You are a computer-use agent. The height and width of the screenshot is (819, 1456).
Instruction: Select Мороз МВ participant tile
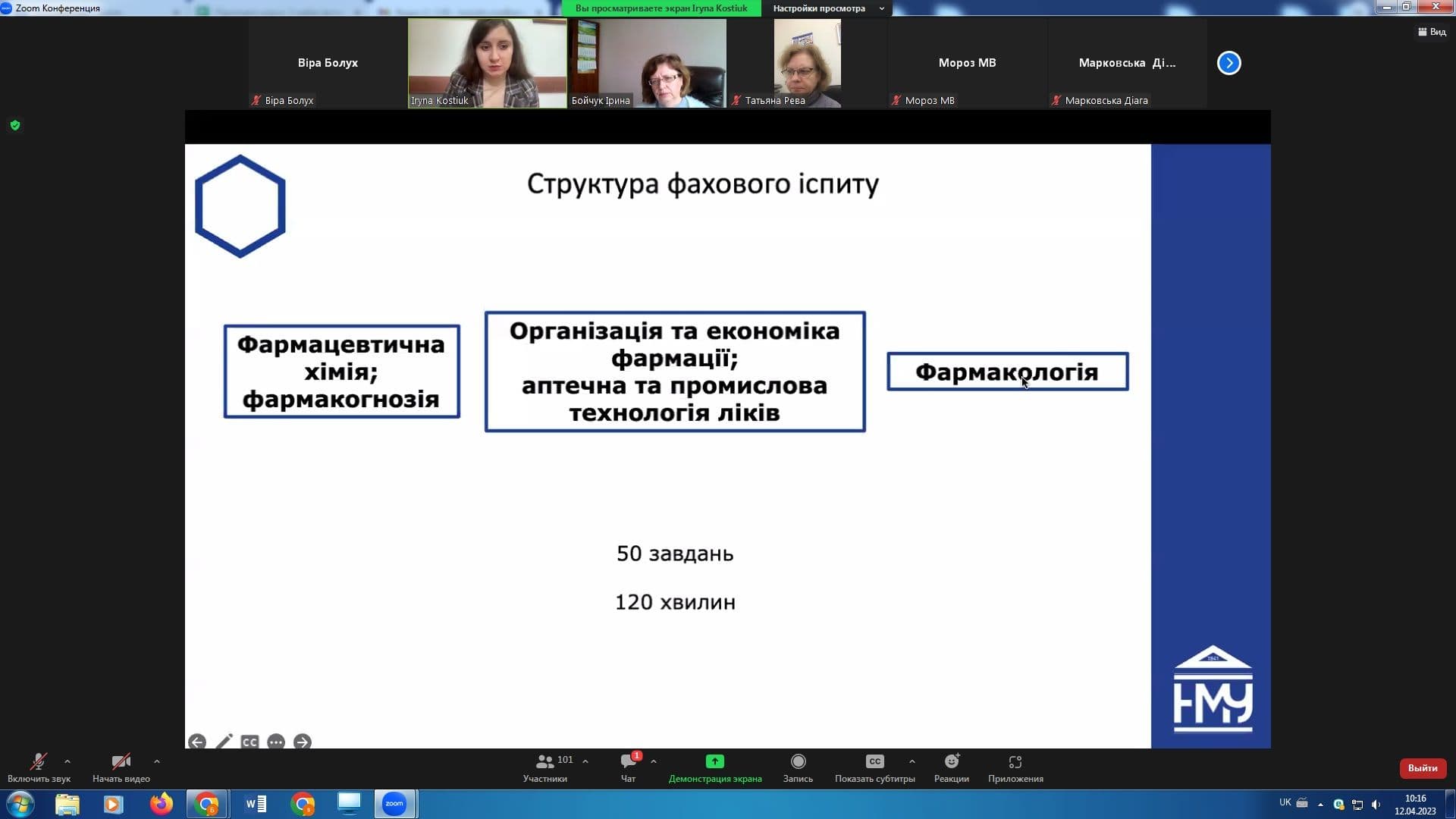967,63
